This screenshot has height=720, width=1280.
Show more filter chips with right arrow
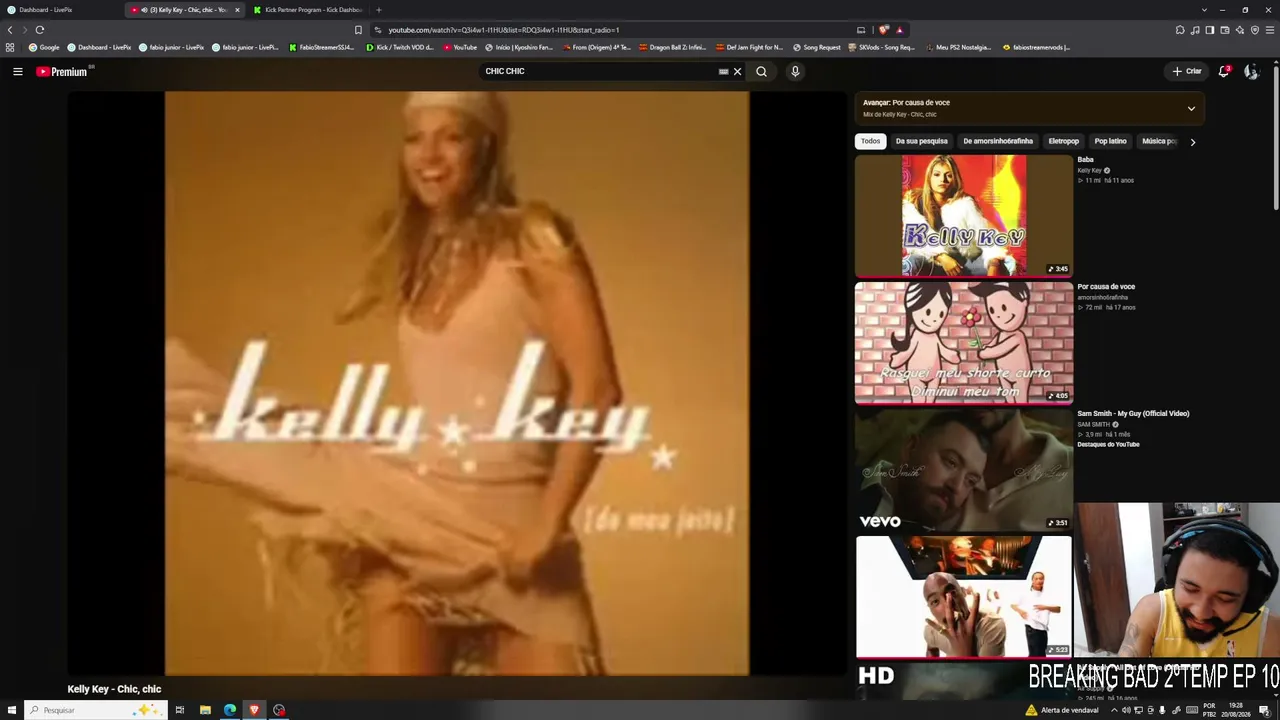(x=1192, y=142)
